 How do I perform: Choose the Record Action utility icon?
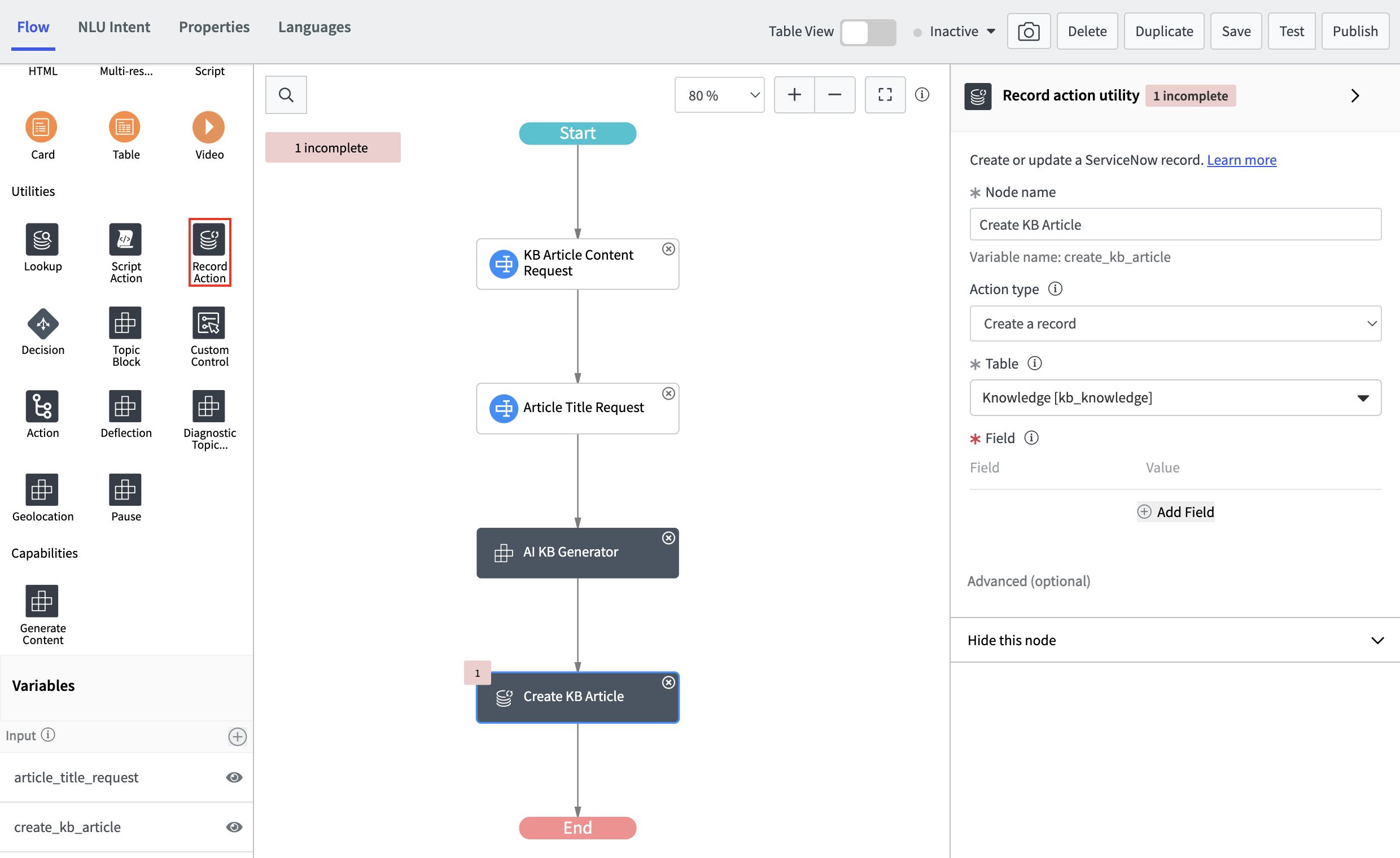[x=209, y=239]
